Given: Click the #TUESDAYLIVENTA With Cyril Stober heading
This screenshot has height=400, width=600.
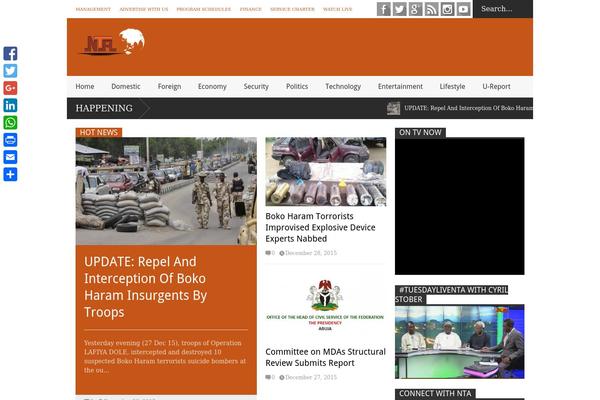Looking at the screenshot, I should point(452,295).
